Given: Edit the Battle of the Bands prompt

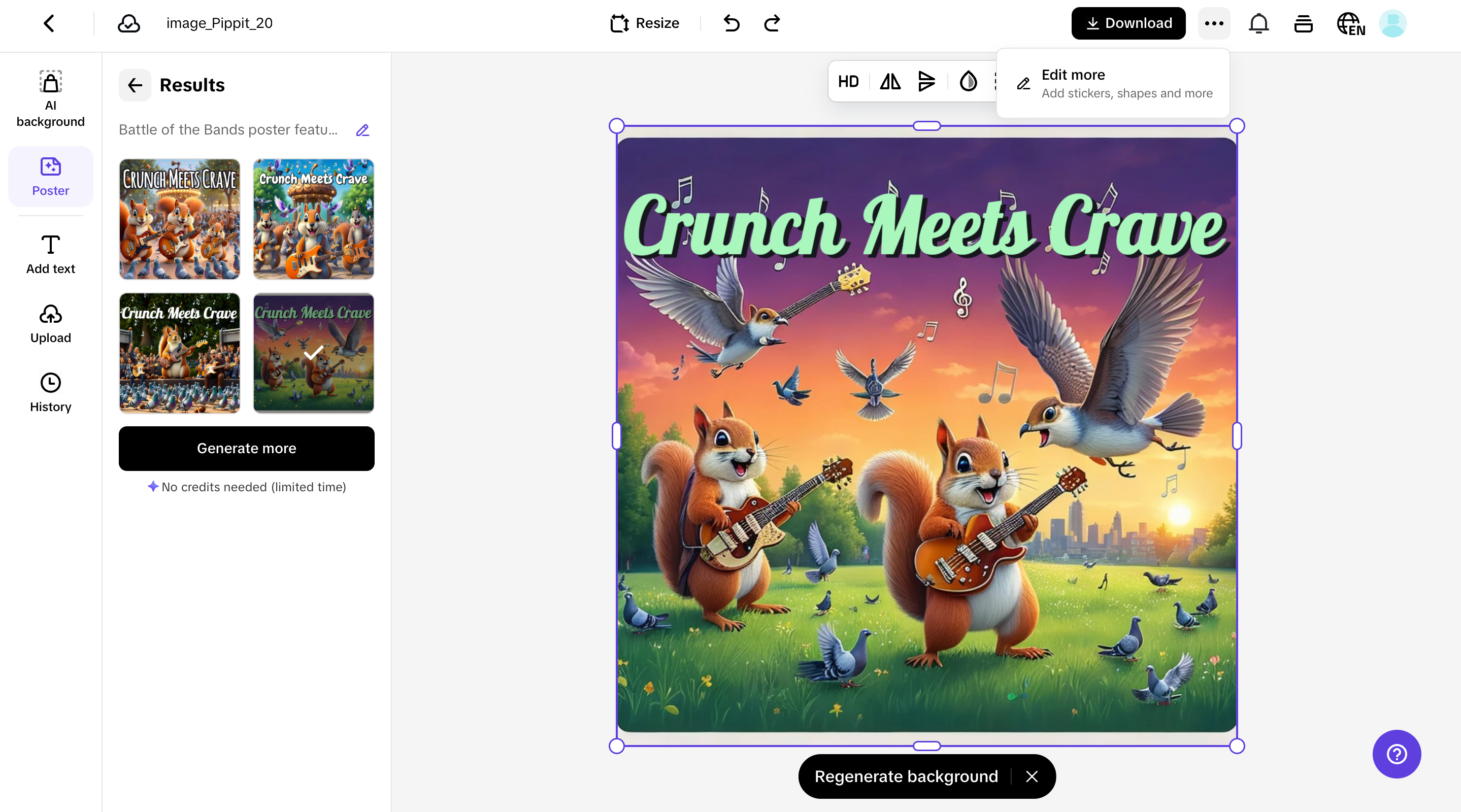Looking at the screenshot, I should click(x=362, y=130).
